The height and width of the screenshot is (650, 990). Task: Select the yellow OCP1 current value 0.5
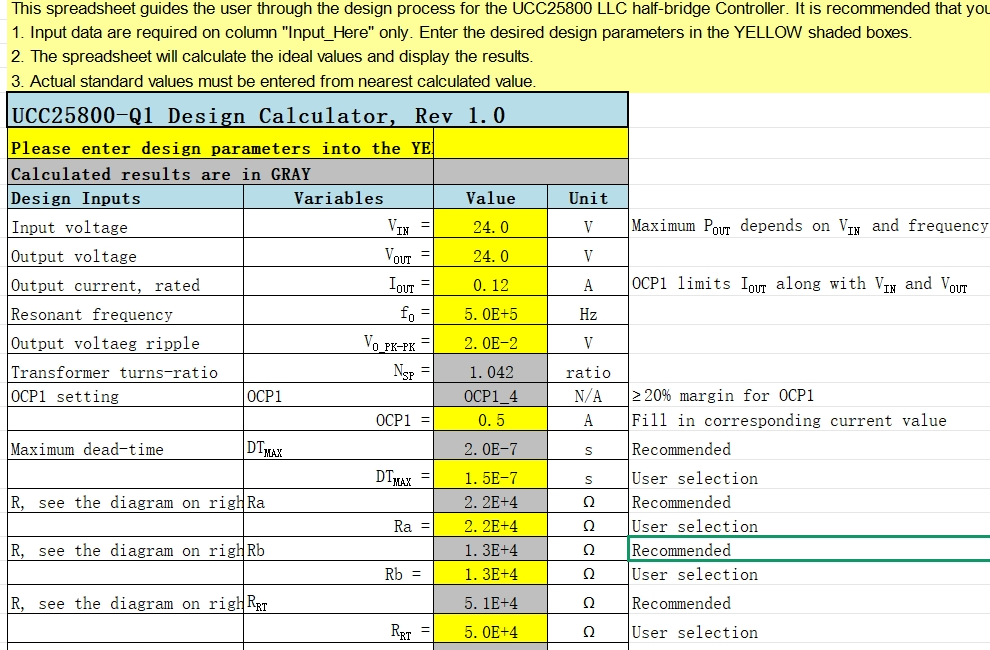[x=490, y=419]
